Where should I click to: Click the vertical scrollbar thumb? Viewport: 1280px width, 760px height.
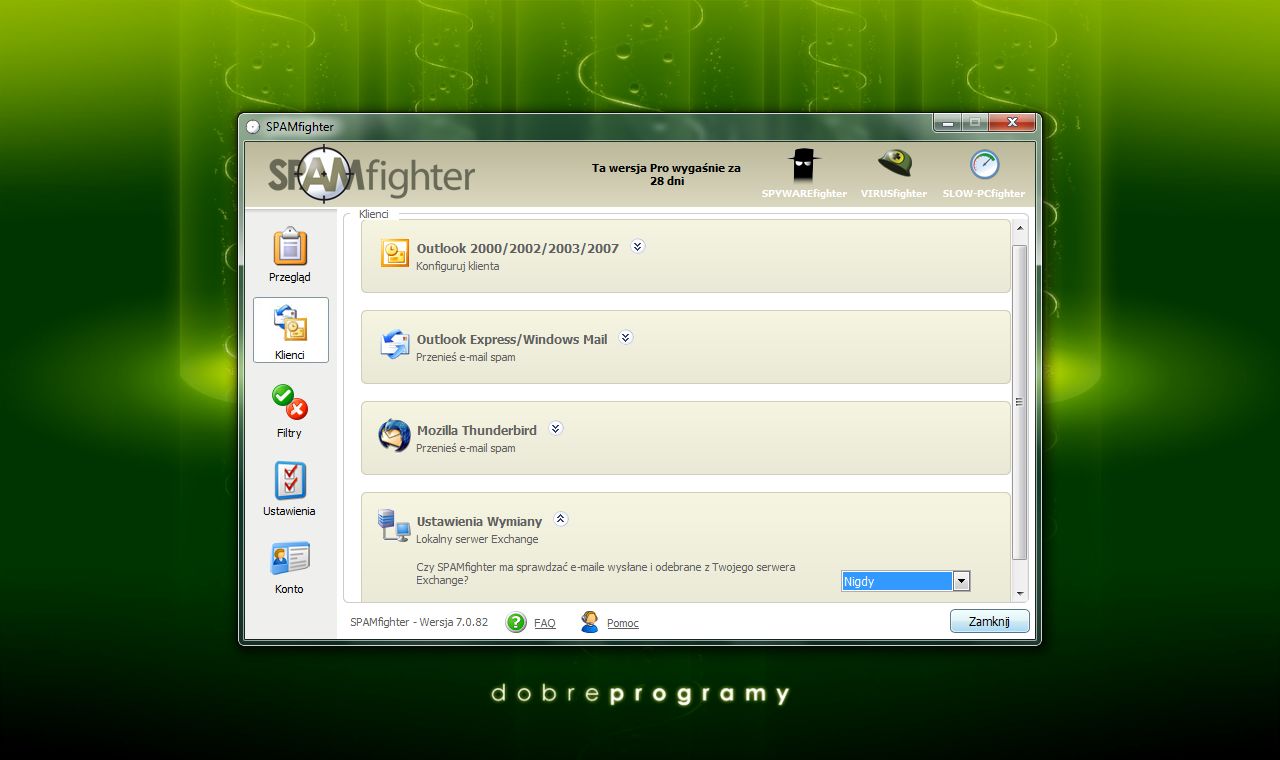click(x=1020, y=401)
